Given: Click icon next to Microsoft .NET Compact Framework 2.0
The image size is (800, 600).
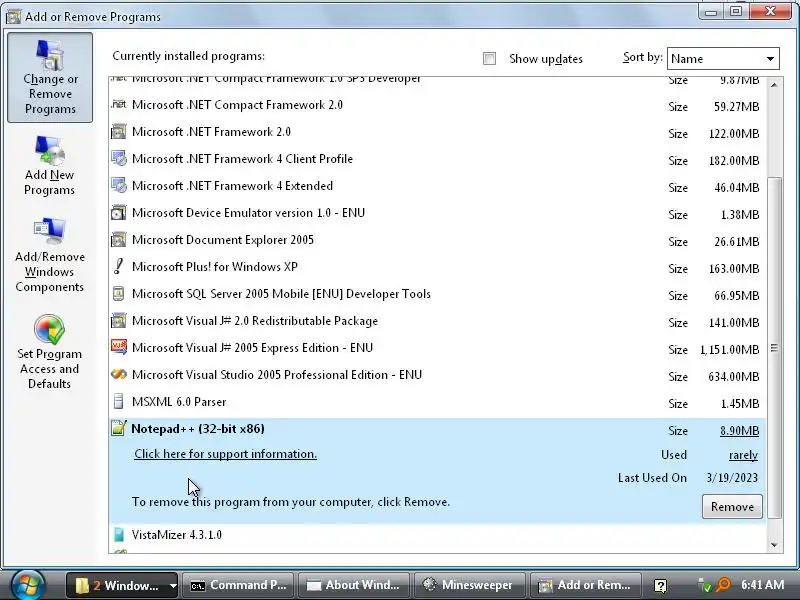Looking at the screenshot, I should pyautogui.click(x=118, y=105).
